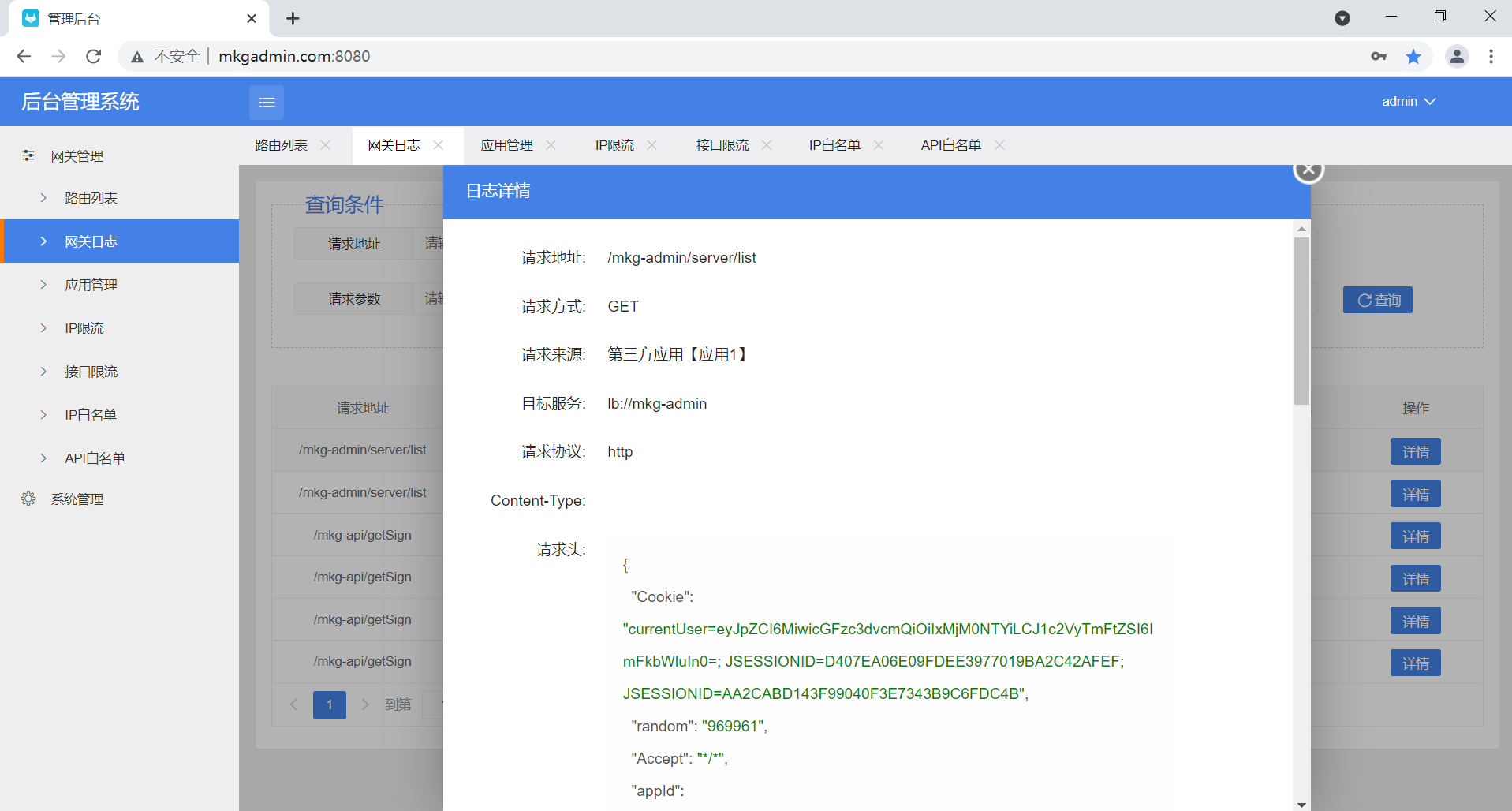Close the IP白名单 tab with its X

879,145
